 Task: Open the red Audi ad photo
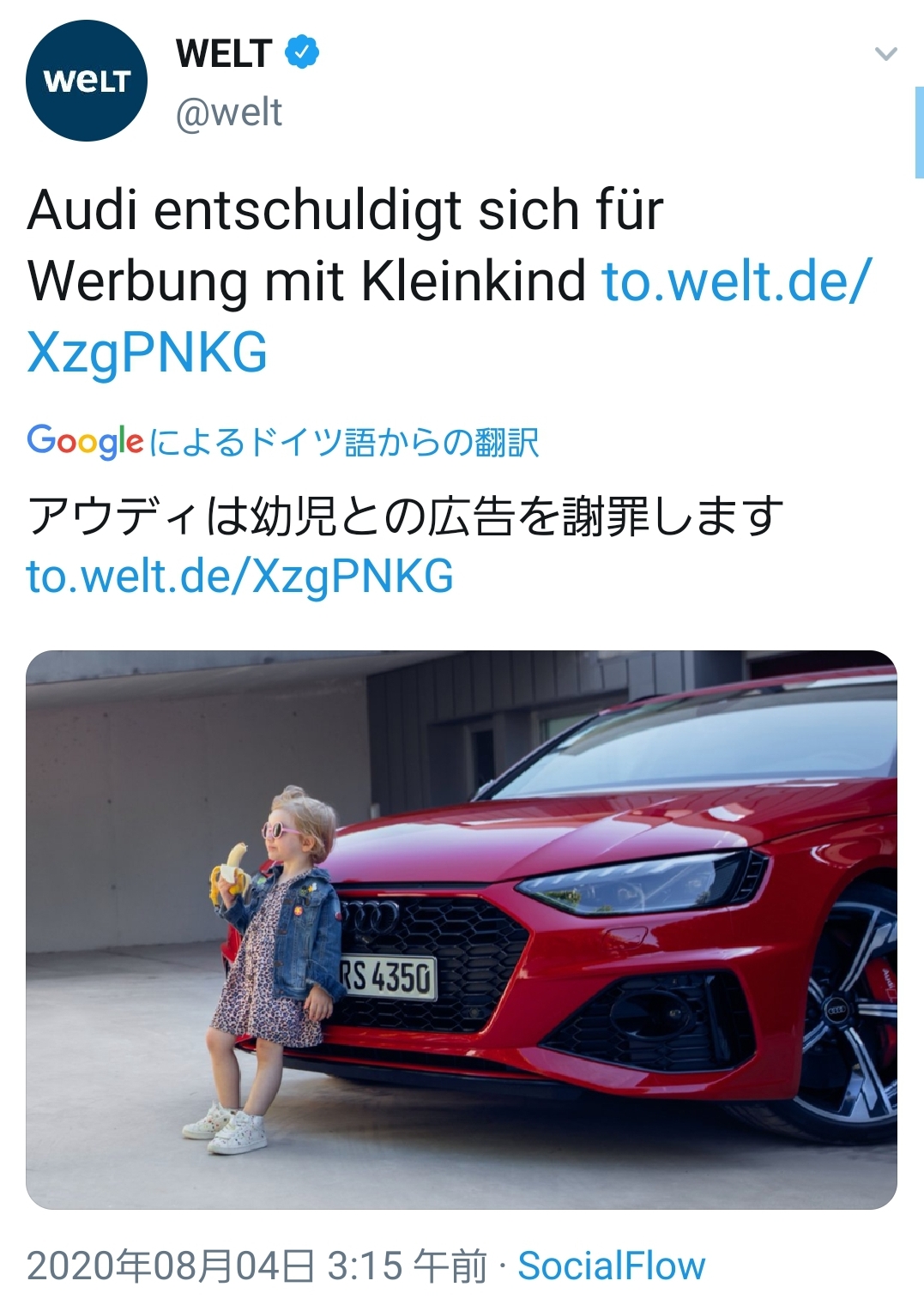[x=462, y=929]
